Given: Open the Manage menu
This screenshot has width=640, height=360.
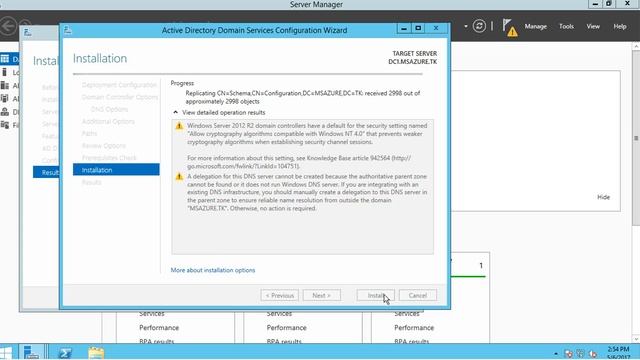Looking at the screenshot, I should click(x=536, y=26).
